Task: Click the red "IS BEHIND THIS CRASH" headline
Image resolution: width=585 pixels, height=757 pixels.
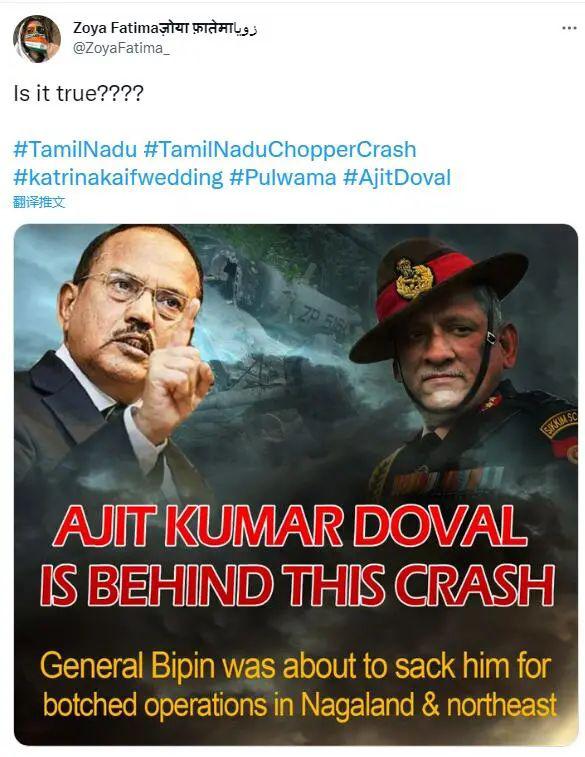Action: click(297, 586)
